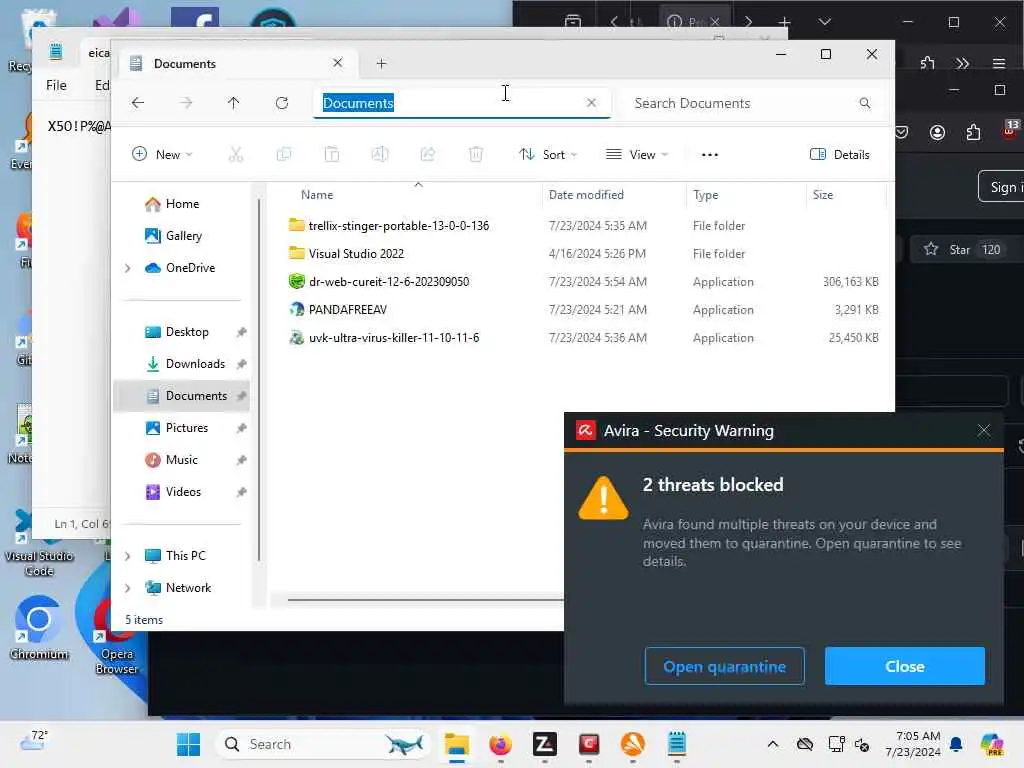Open the New item dropdown
Viewport: 1024px width, 768px height.
tap(162, 155)
